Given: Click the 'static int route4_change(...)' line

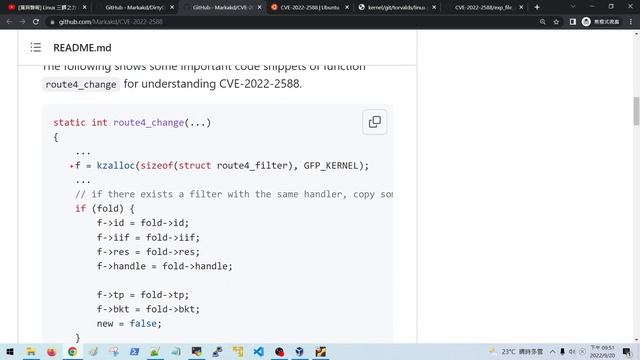Looking at the screenshot, I should pyautogui.click(x=132, y=122).
